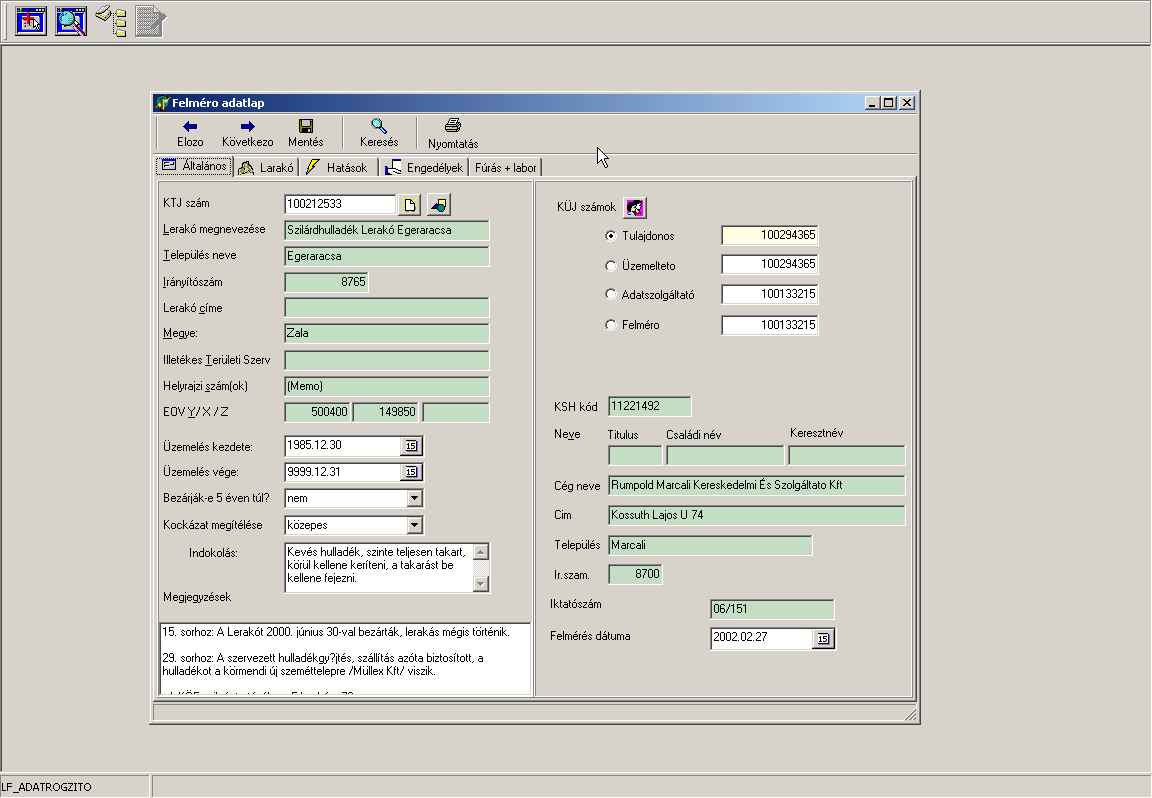The width and height of the screenshot is (1152, 798).
Task: Click the EOV X field 149850
Action: click(x=386, y=412)
